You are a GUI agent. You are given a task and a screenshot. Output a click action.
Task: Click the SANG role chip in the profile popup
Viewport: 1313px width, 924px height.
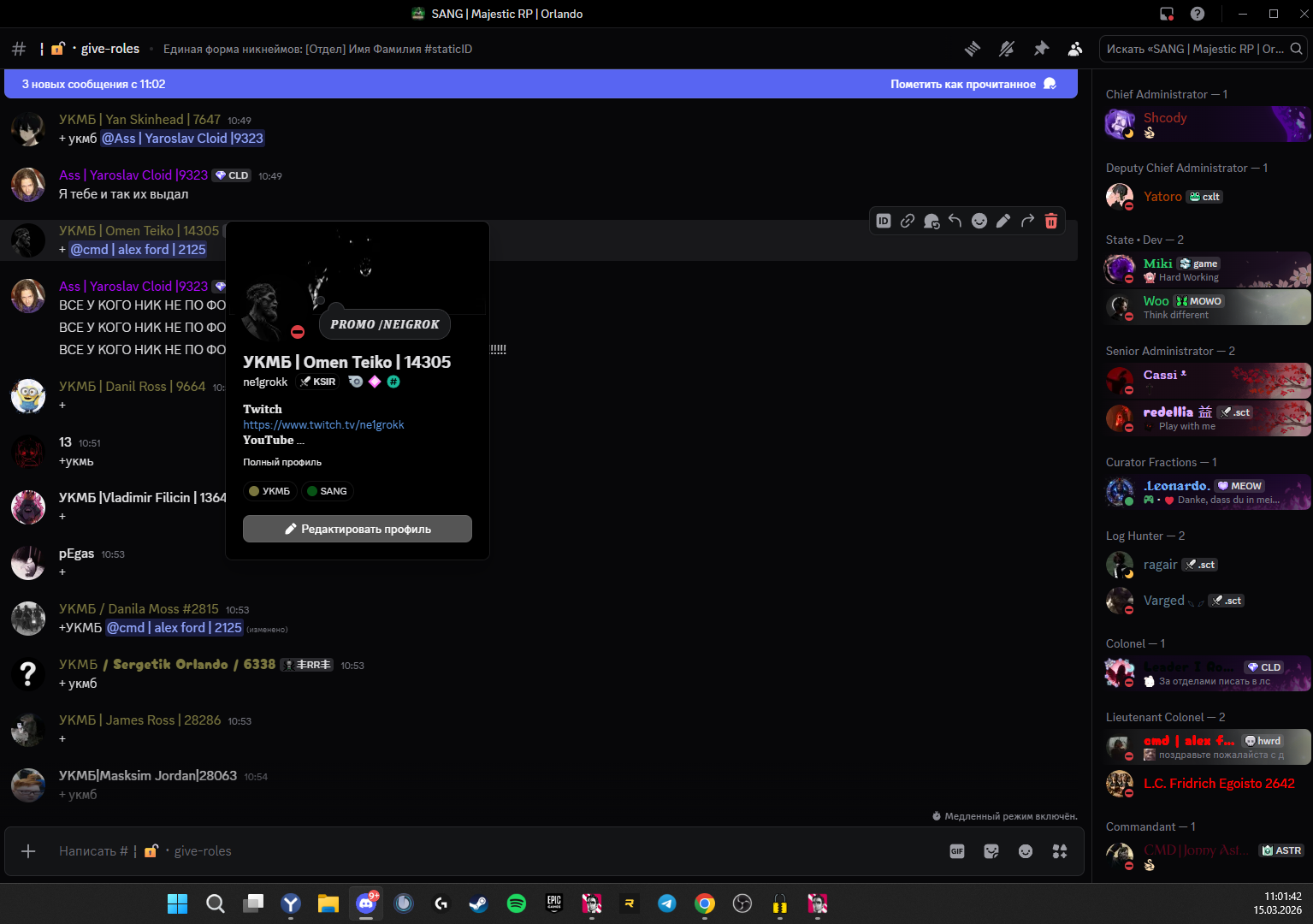[328, 491]
